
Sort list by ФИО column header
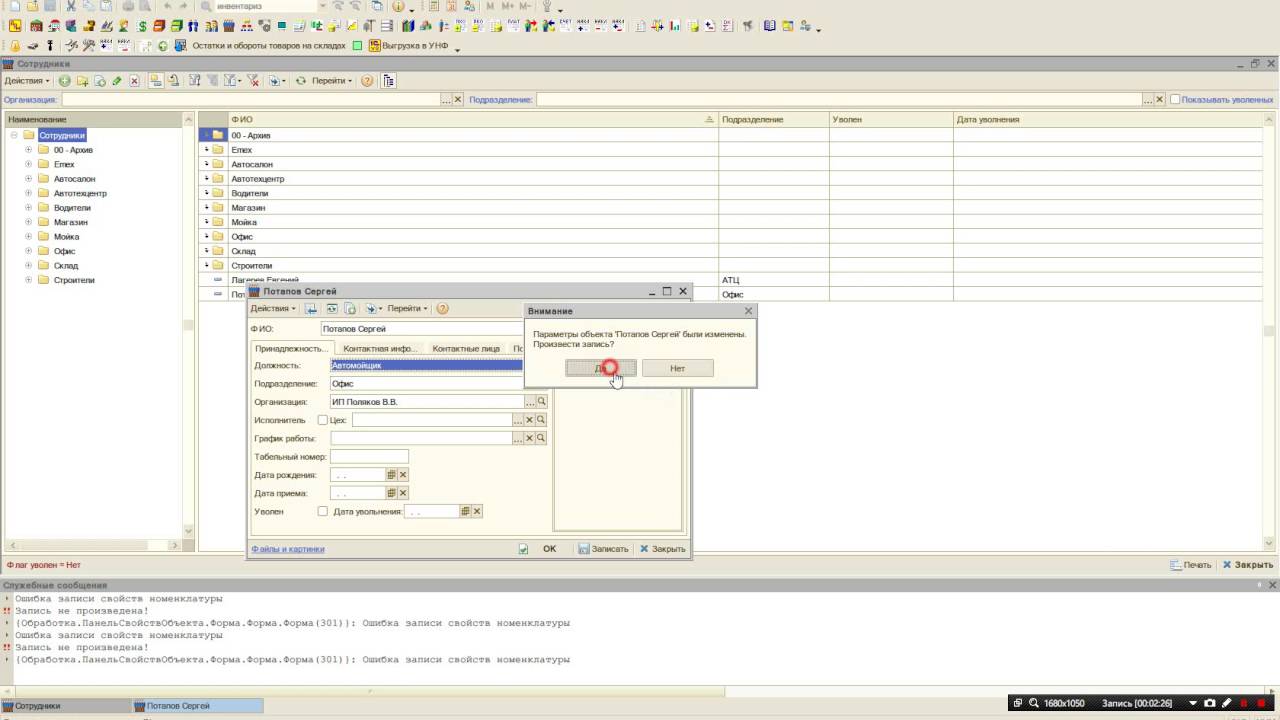472,120
